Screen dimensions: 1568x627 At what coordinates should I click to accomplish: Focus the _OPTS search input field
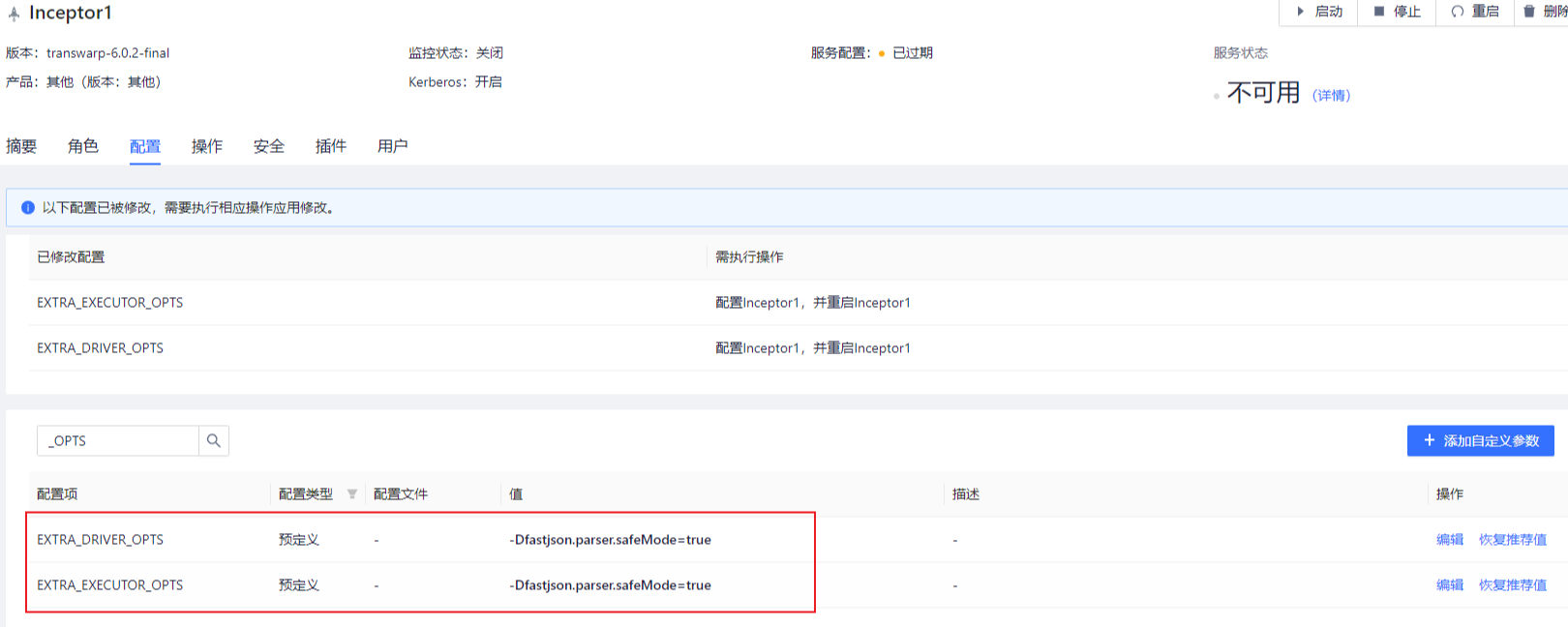pos(118,440)
